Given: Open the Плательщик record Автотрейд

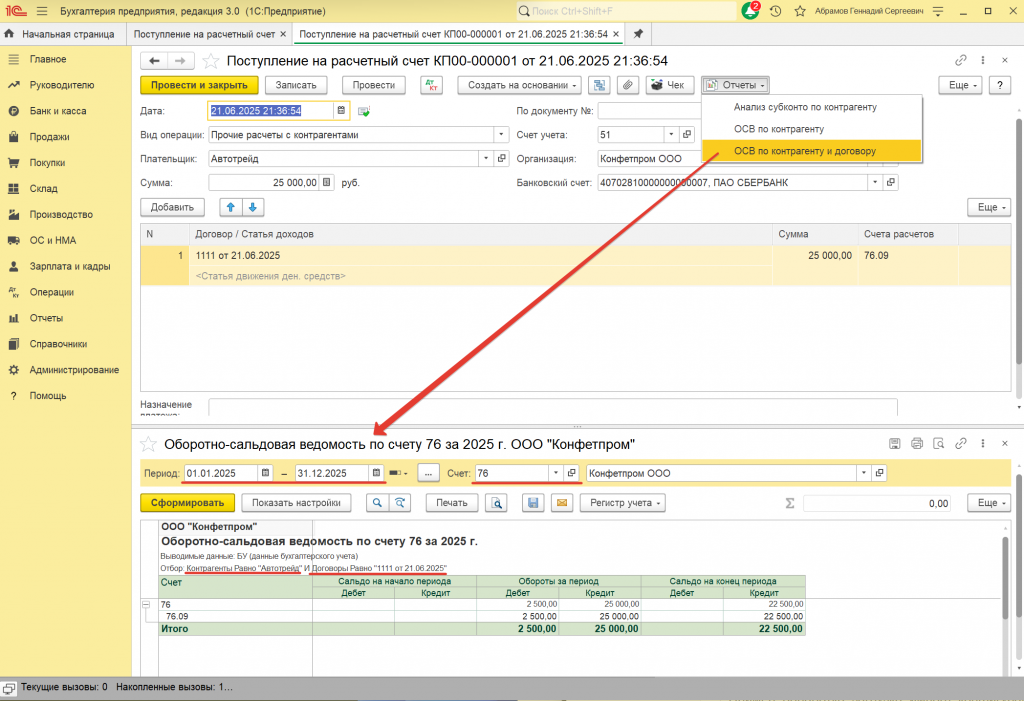Looking at the screenshot, I should [x=502, y=159].
